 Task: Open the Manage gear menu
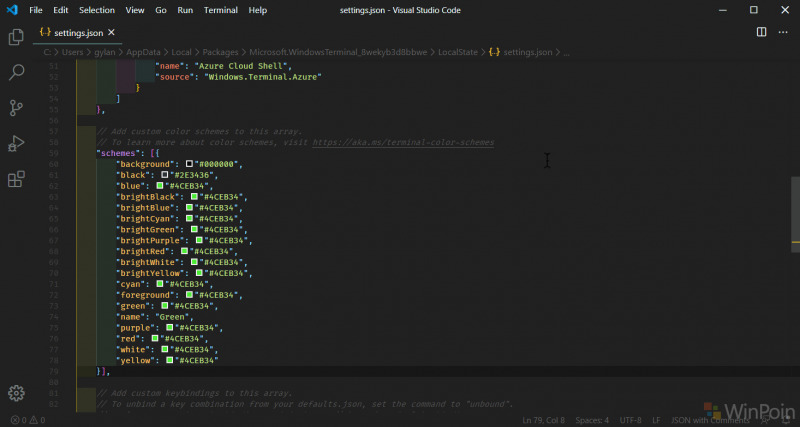pyautogui.click(x=16, y=393)
